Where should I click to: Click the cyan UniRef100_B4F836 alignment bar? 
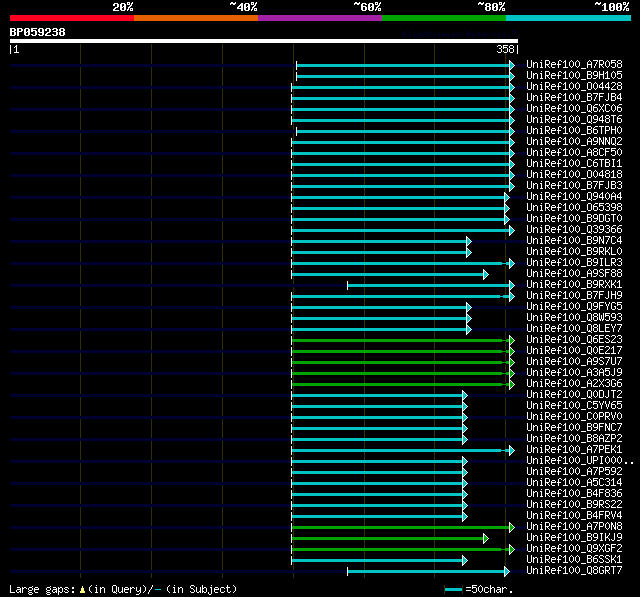click(x=378, y=495)
